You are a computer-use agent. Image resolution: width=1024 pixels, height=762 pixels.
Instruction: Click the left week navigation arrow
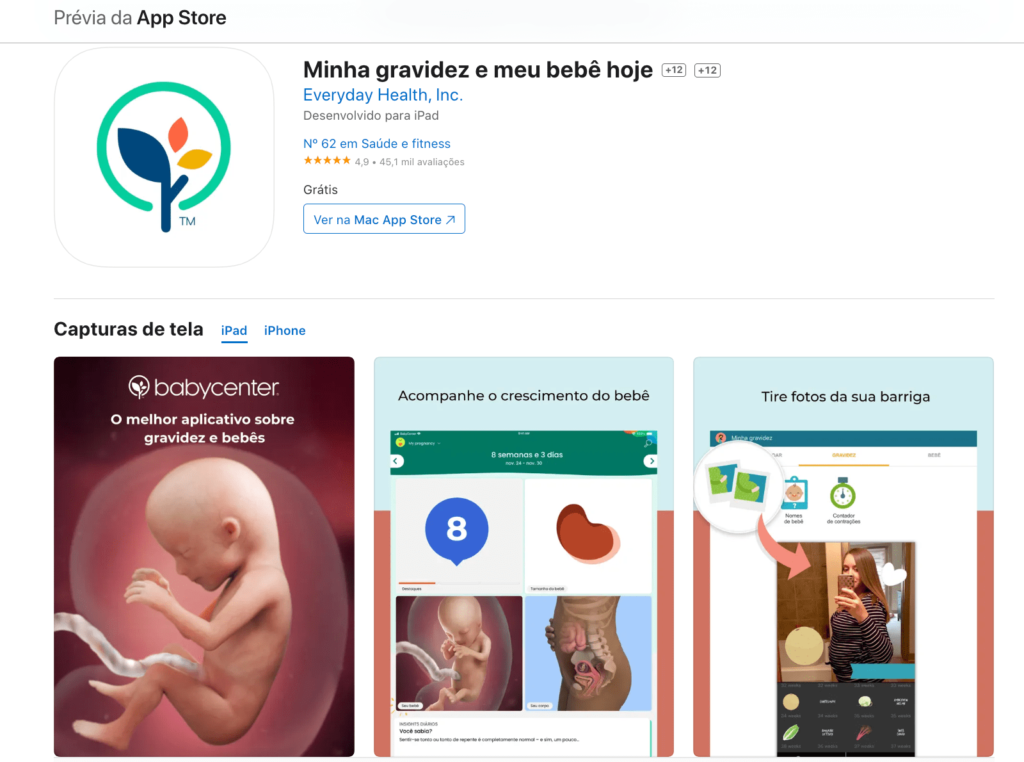click(396, 461)
